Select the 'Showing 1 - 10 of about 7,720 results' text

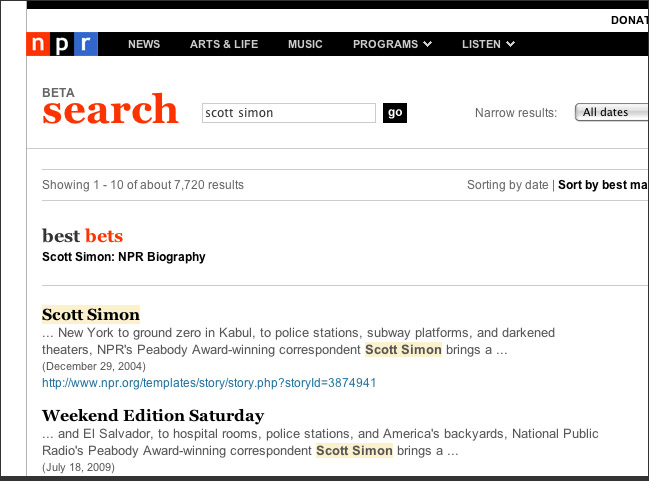[x=143, y=185]
